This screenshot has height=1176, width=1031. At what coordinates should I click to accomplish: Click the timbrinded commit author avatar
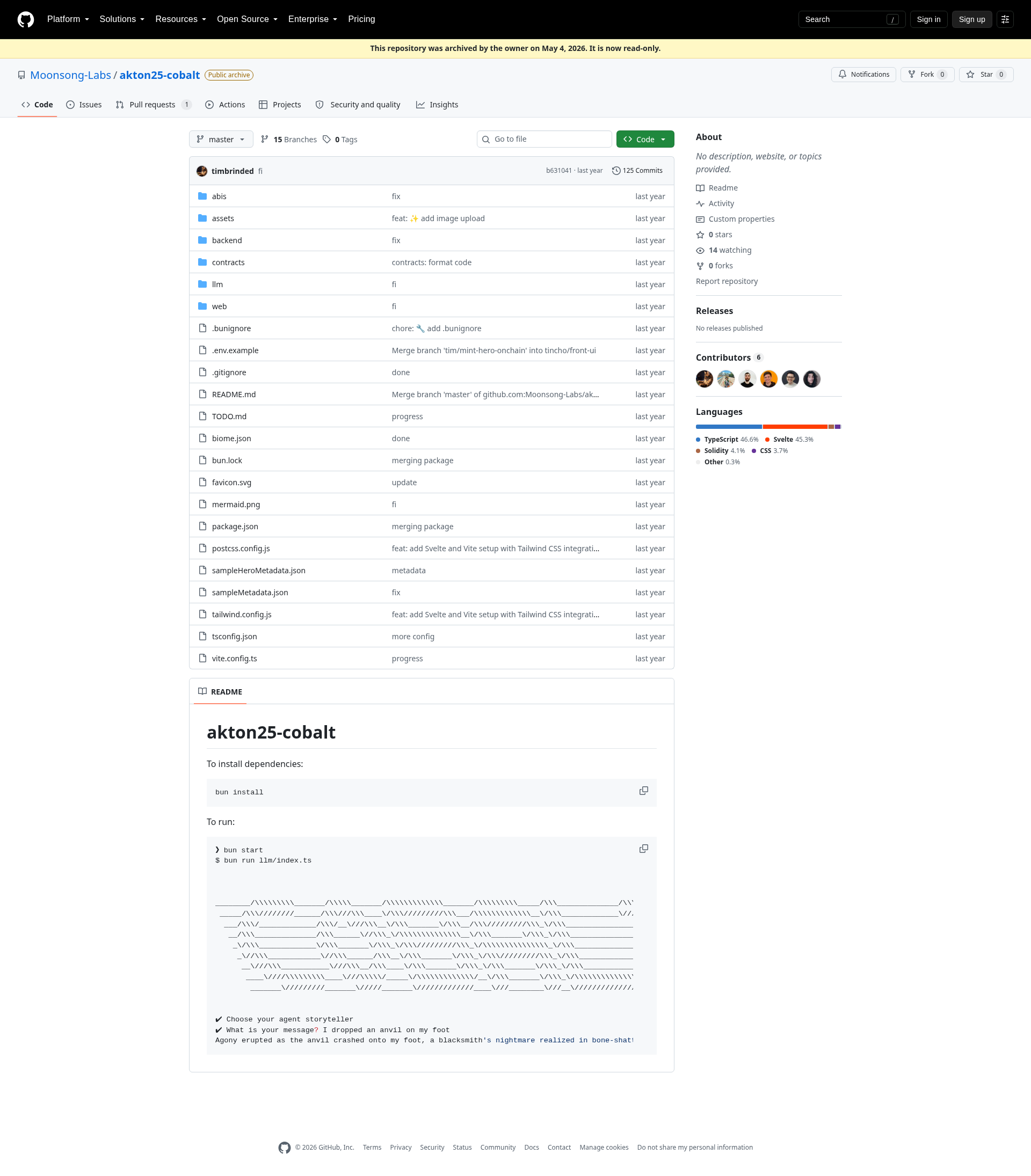point(202,171)
